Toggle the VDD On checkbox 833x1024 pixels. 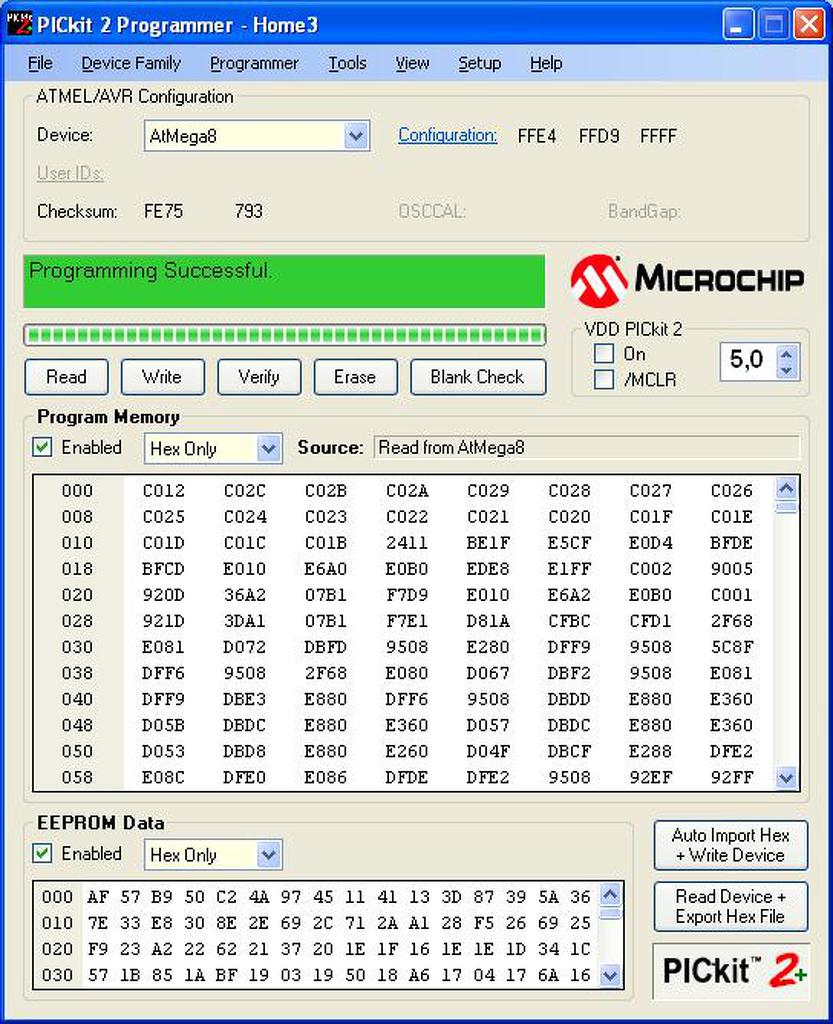(604, 353)
